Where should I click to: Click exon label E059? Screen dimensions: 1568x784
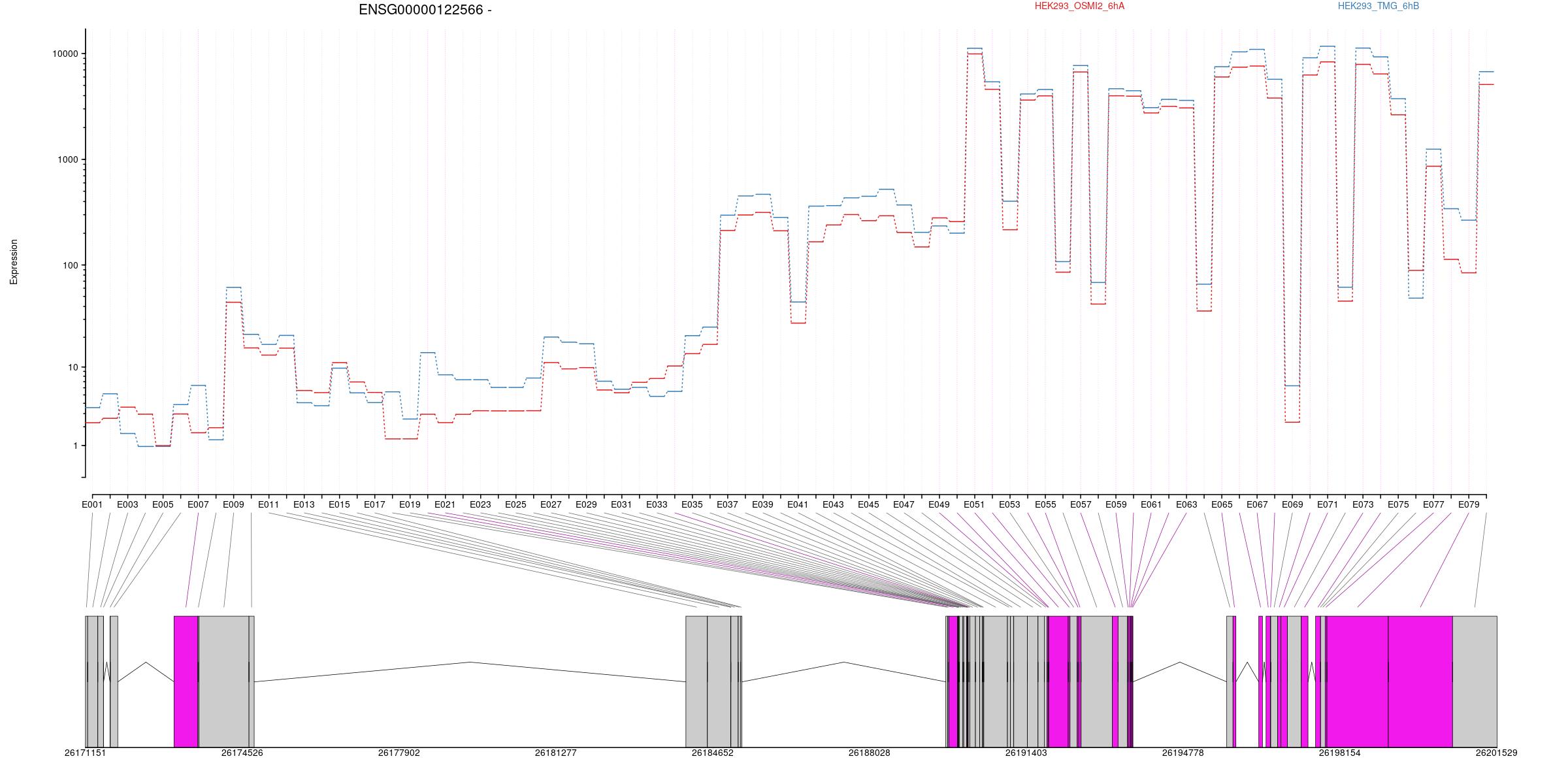click(1116, 504)
